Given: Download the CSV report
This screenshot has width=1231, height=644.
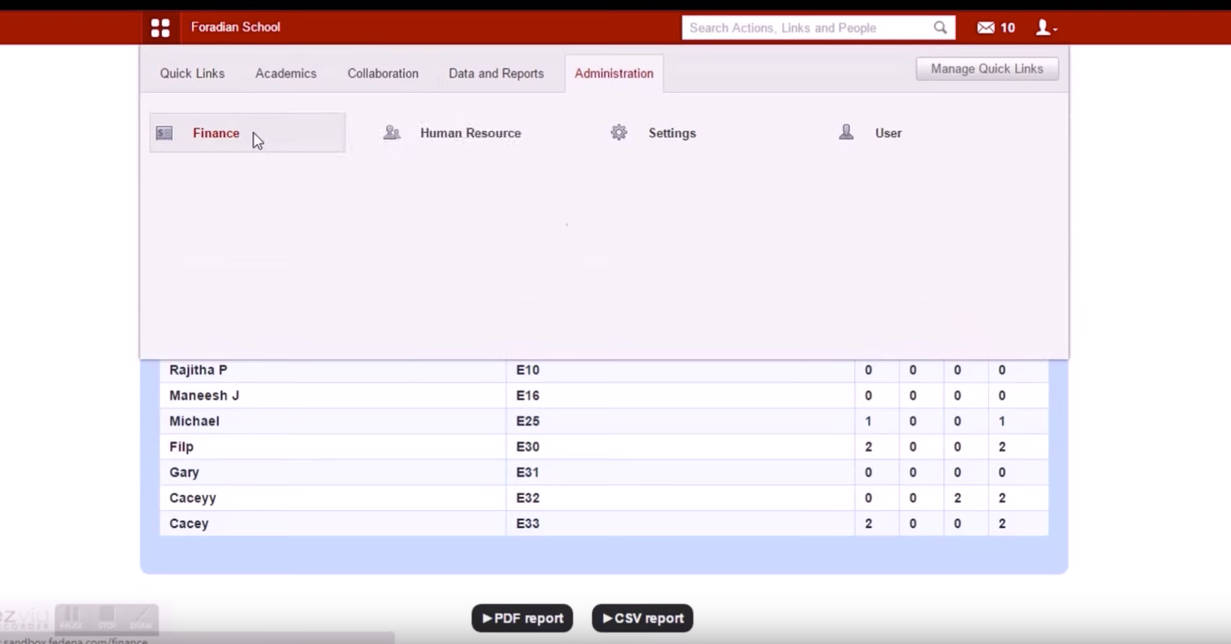Looking at the screenshot, I should point(641,618).
